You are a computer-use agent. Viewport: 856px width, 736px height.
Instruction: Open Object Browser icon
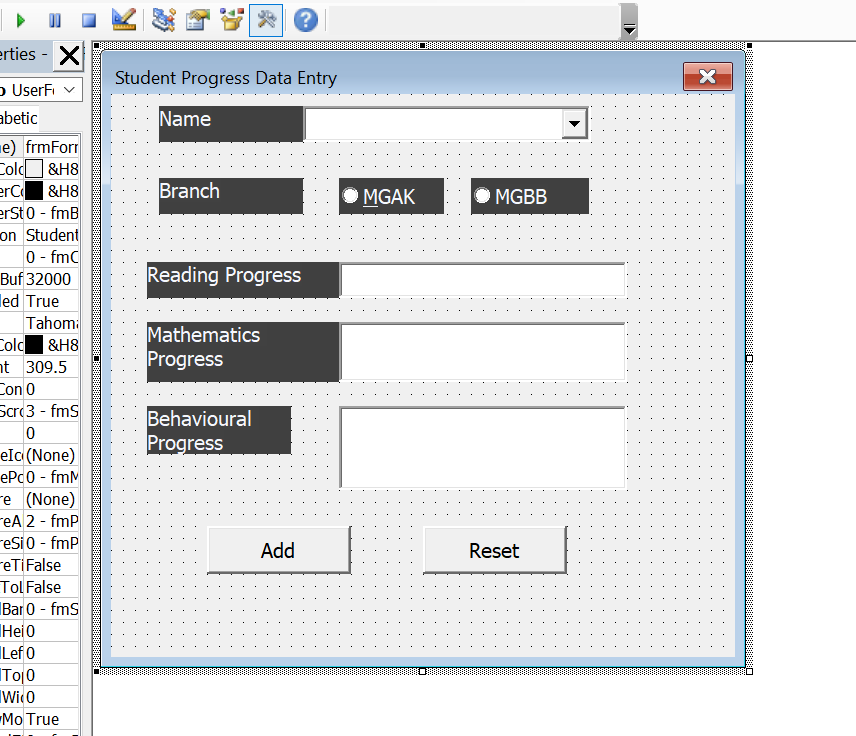point(231,20)
